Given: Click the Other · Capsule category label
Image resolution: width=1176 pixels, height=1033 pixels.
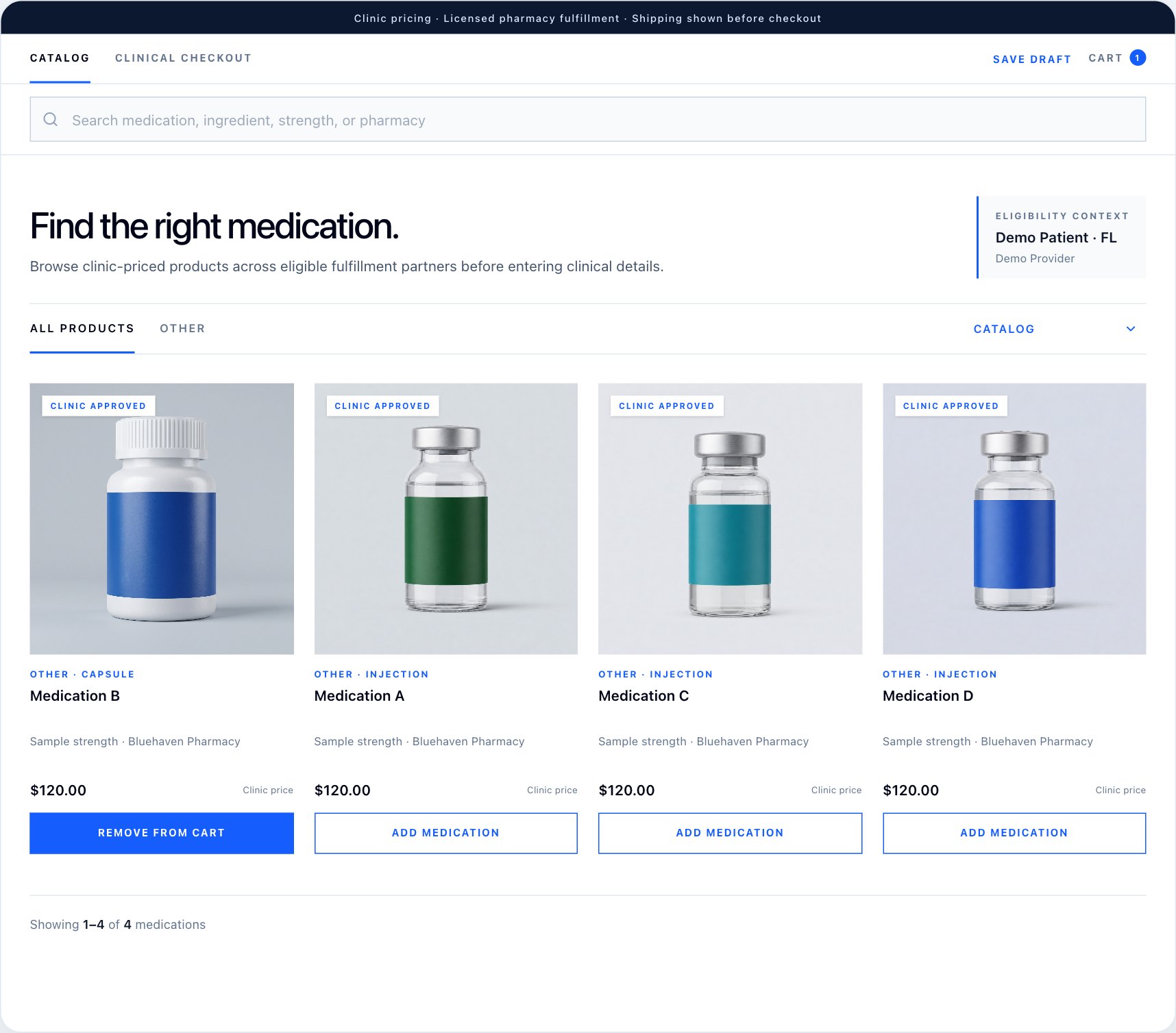Looking at the screenshot, I should pyautogui.click(x=82, y=675).
